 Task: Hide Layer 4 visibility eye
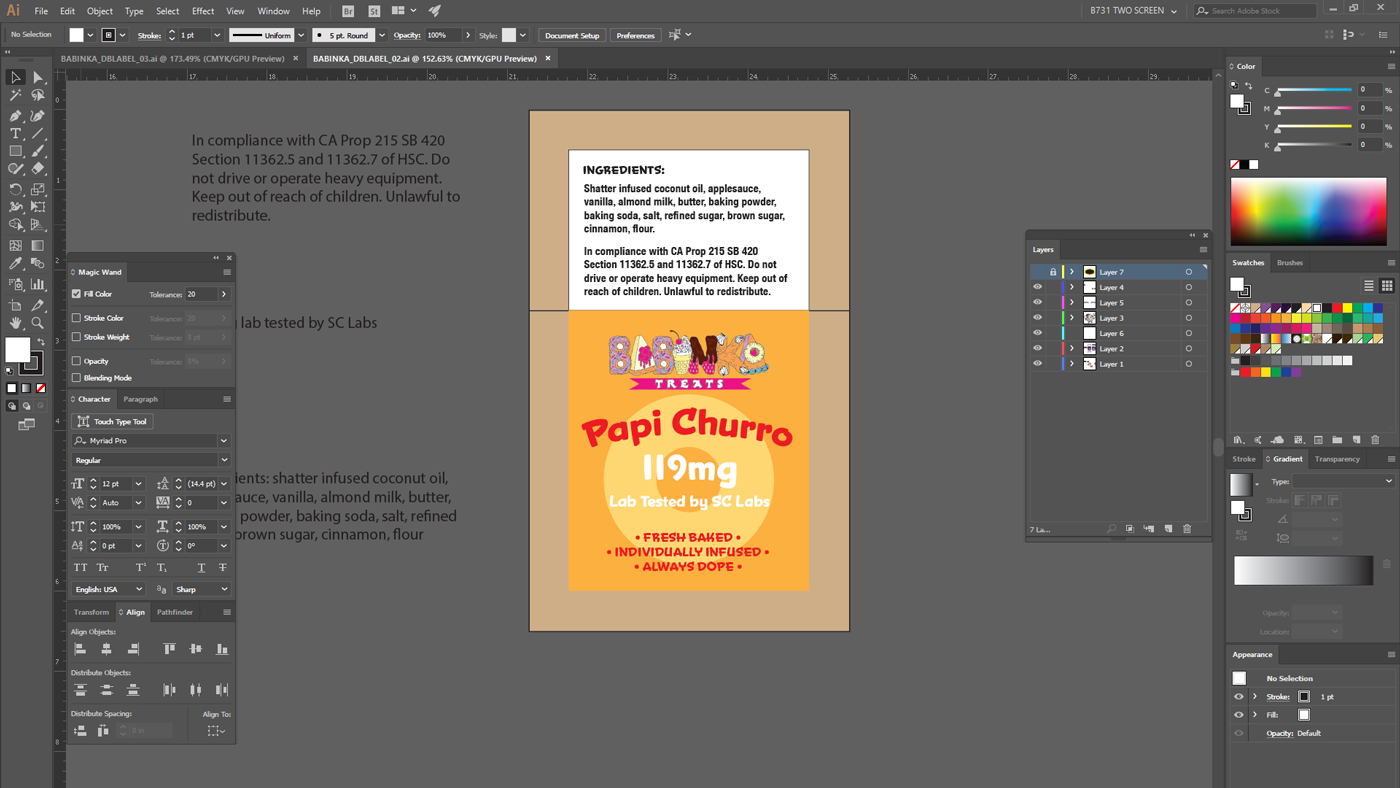[x=1037, y=287]
